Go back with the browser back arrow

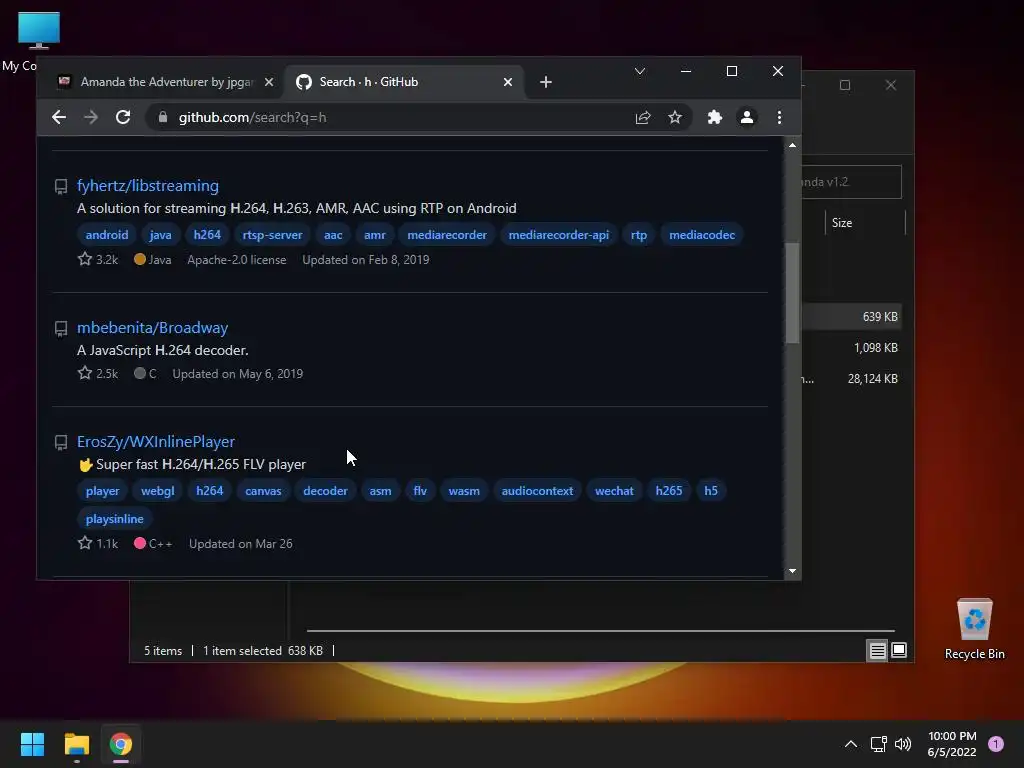point(59,118)
